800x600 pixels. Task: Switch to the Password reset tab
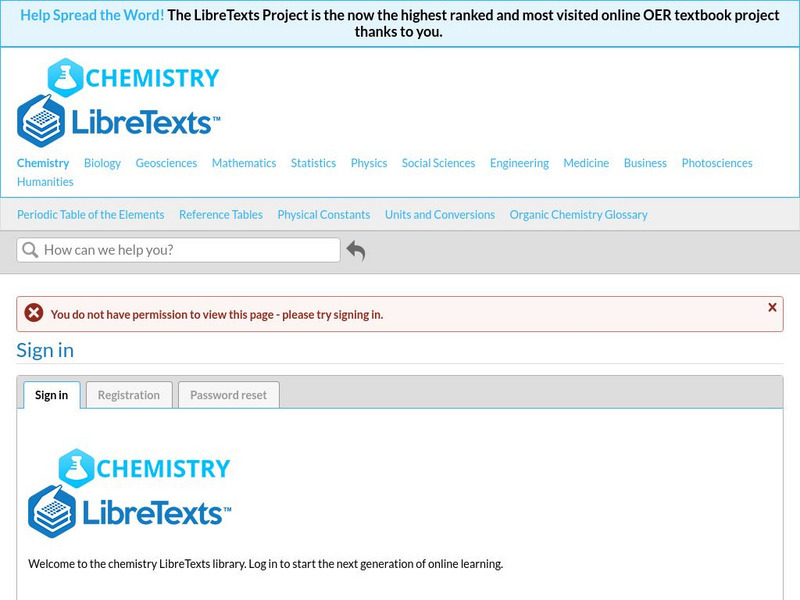click(x=228, y=394)
